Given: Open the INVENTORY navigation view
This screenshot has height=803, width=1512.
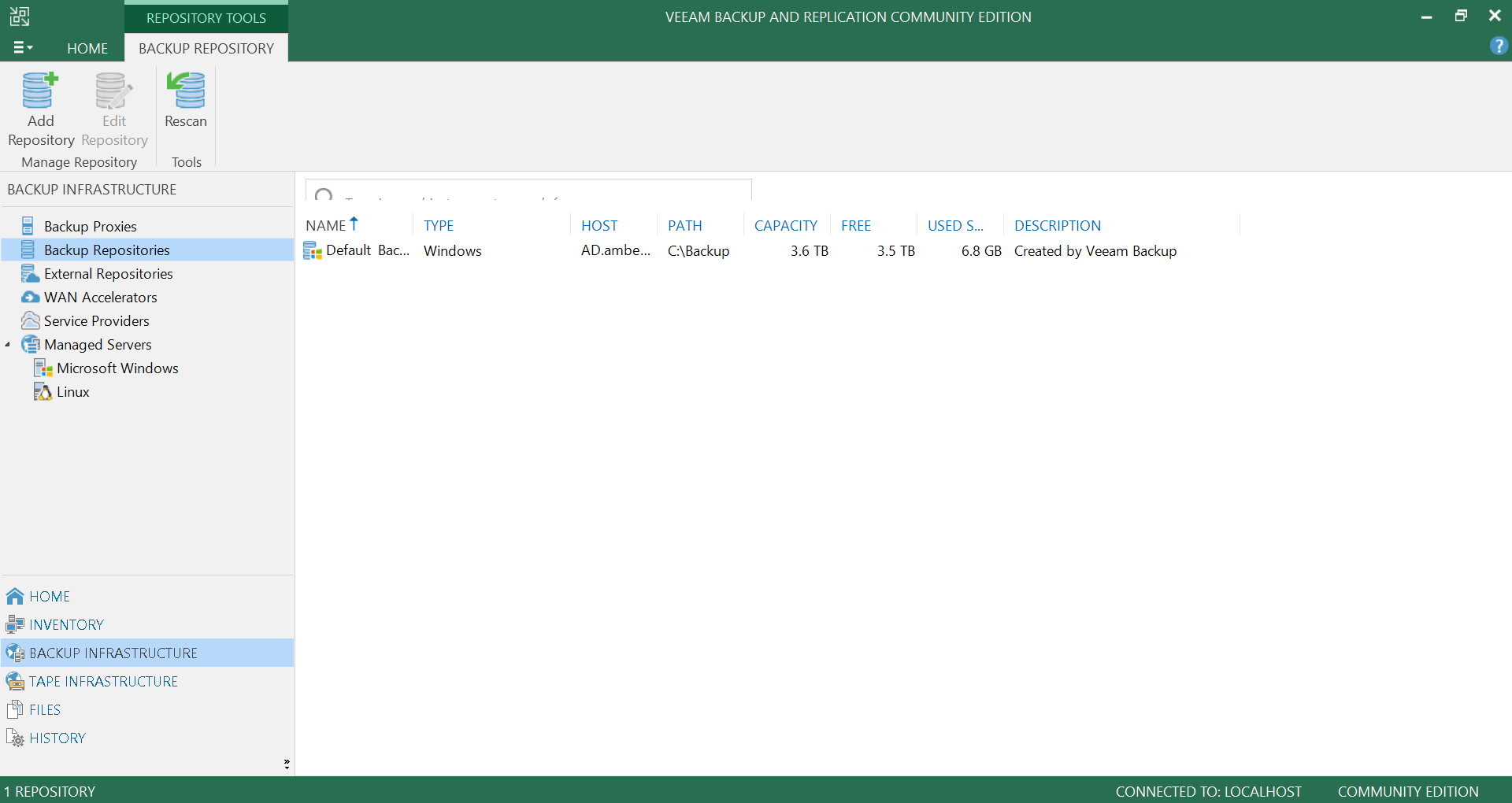Looking at the screenshot, I should point(147,624).
